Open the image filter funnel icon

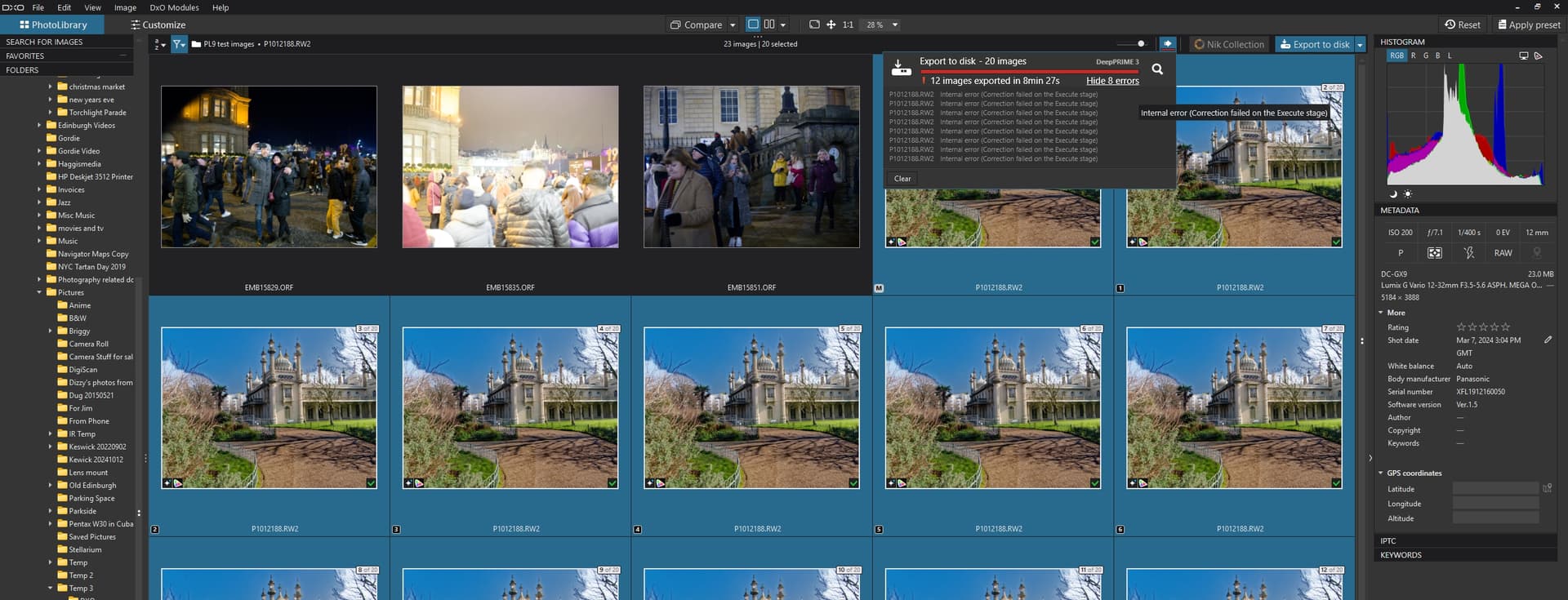coord(178,44)
